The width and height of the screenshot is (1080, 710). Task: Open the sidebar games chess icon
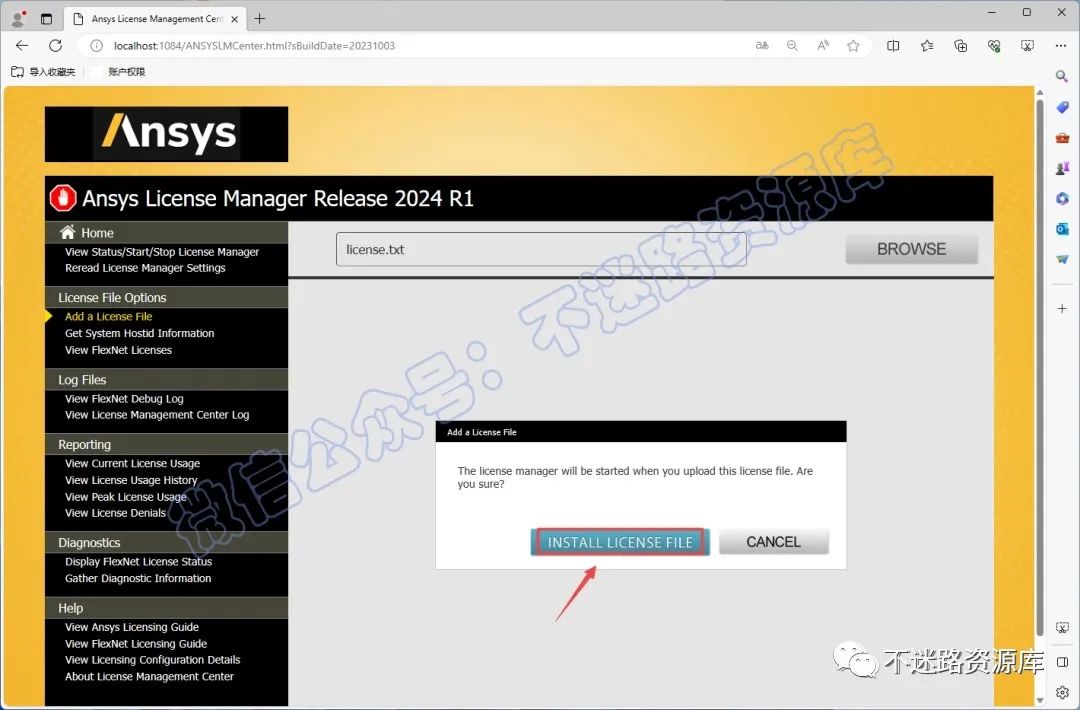tap(1062, 168)
